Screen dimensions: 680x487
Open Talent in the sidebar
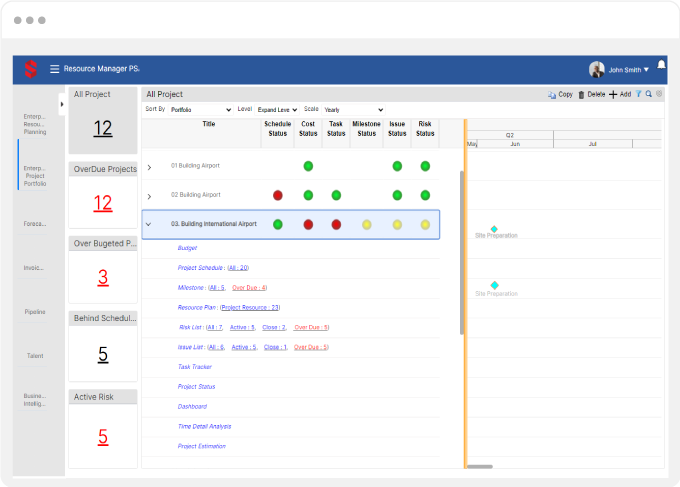[35, 356]
